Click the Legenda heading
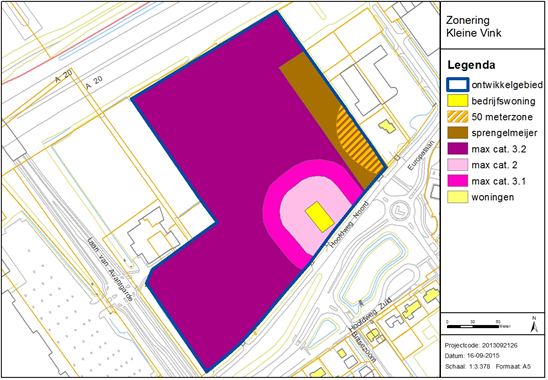Image resolution: width=548 pixels, height=380 pixels. (x=471, y=65)
